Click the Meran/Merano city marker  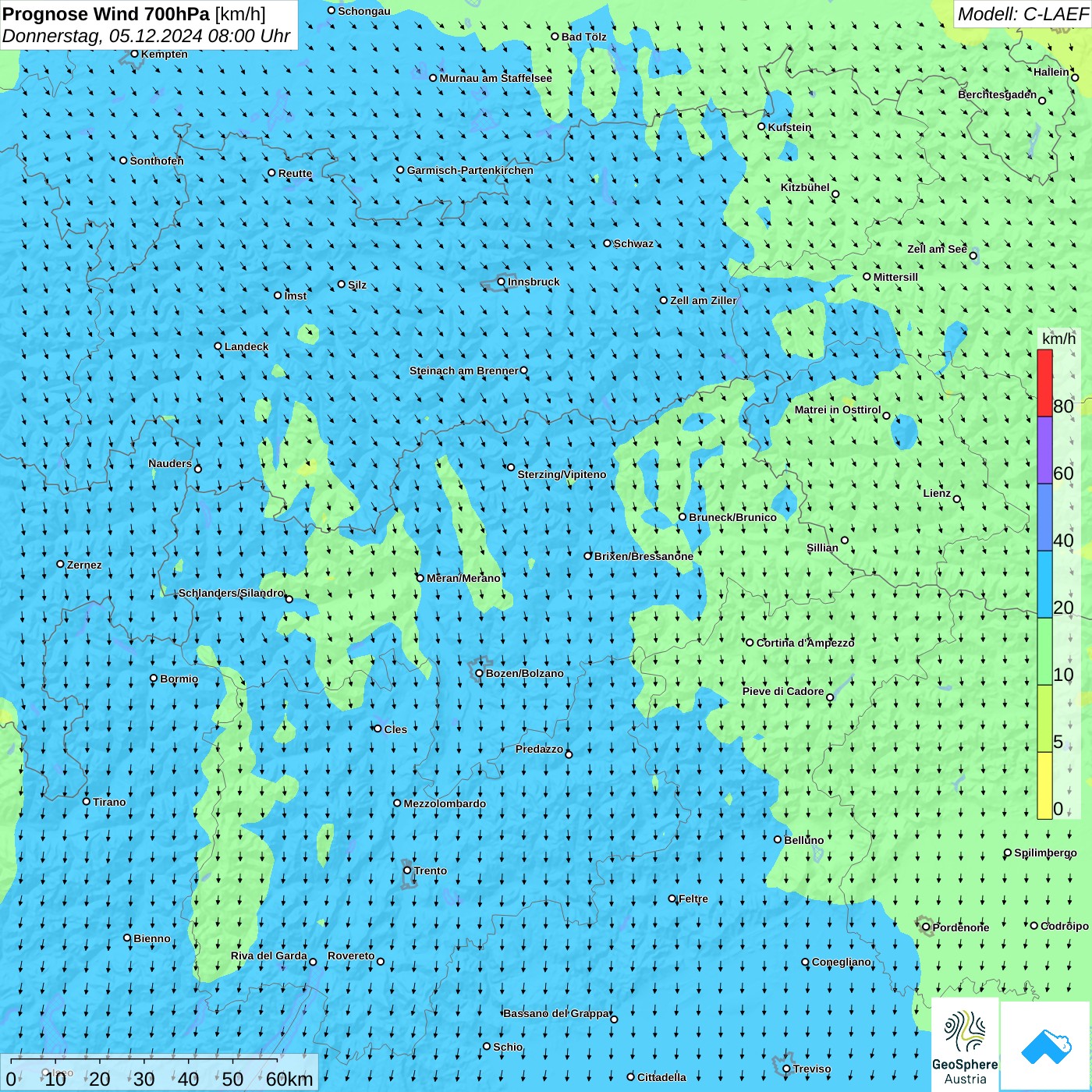coord(420,578)
